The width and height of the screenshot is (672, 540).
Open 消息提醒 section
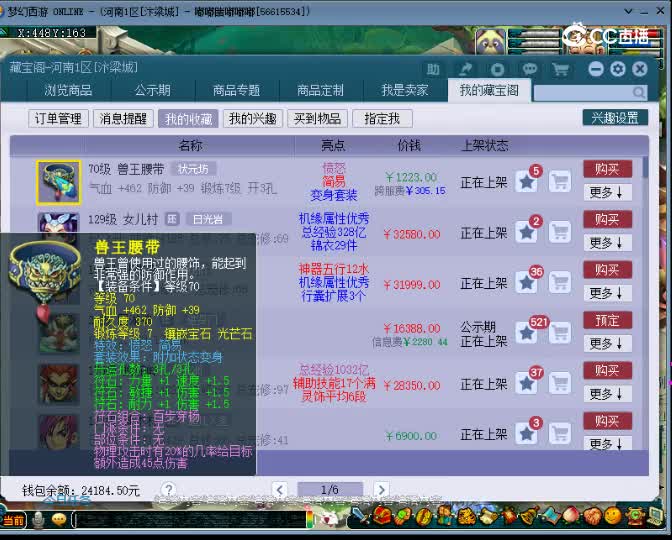[x=123, y=119]
